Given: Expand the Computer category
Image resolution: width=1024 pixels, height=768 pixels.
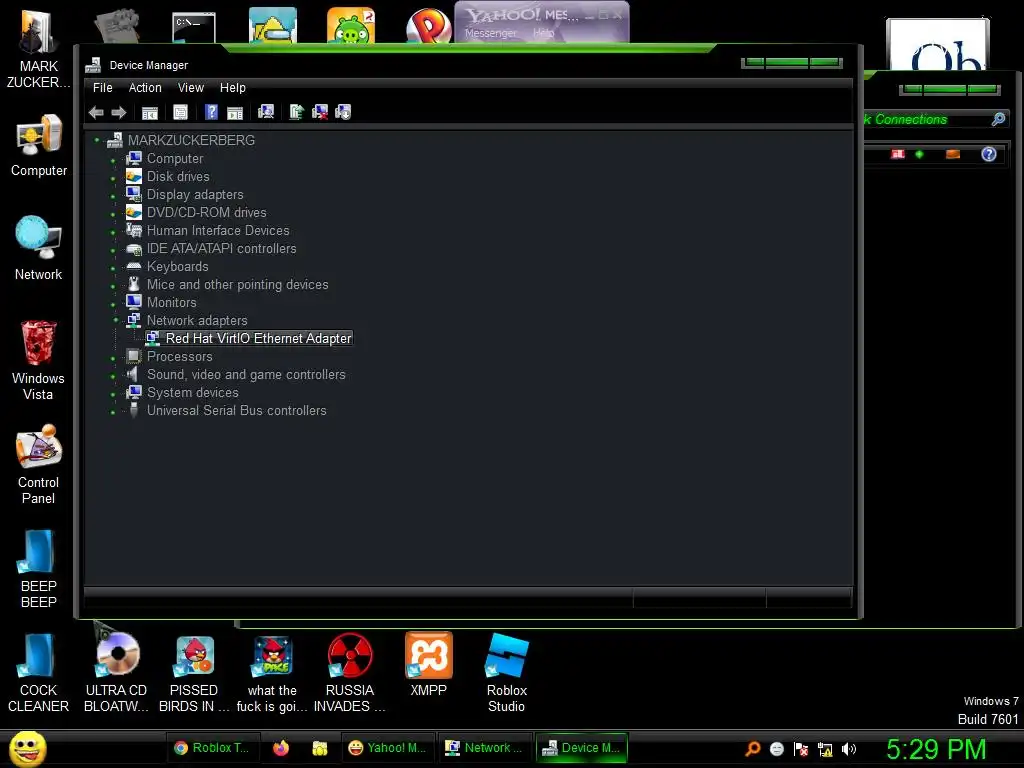Looking at the screenshot, I should [x=113, y=160].
